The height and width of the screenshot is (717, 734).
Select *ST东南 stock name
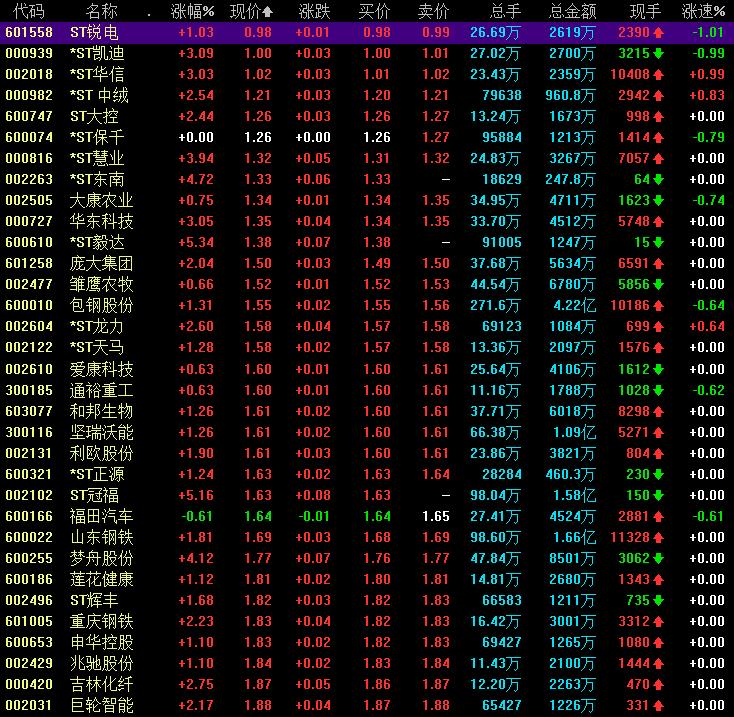(97, 179)
